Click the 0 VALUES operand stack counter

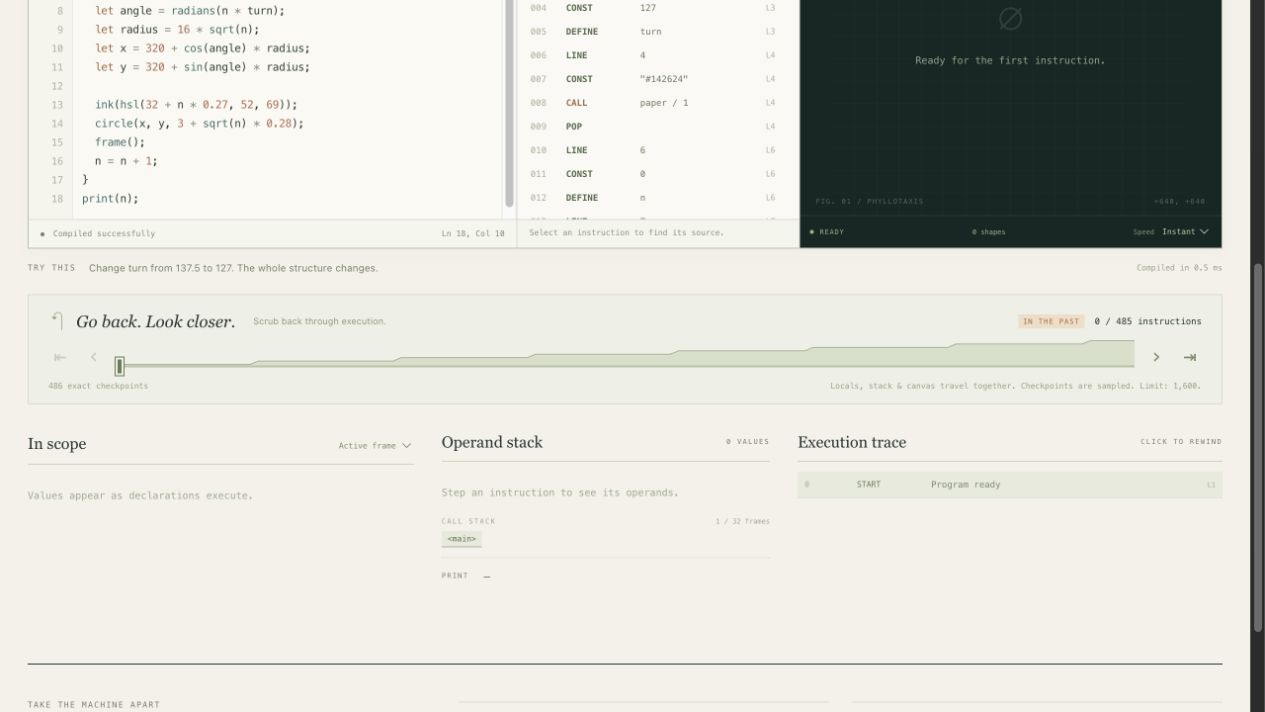pyautogui.click(x=748, y=442)
